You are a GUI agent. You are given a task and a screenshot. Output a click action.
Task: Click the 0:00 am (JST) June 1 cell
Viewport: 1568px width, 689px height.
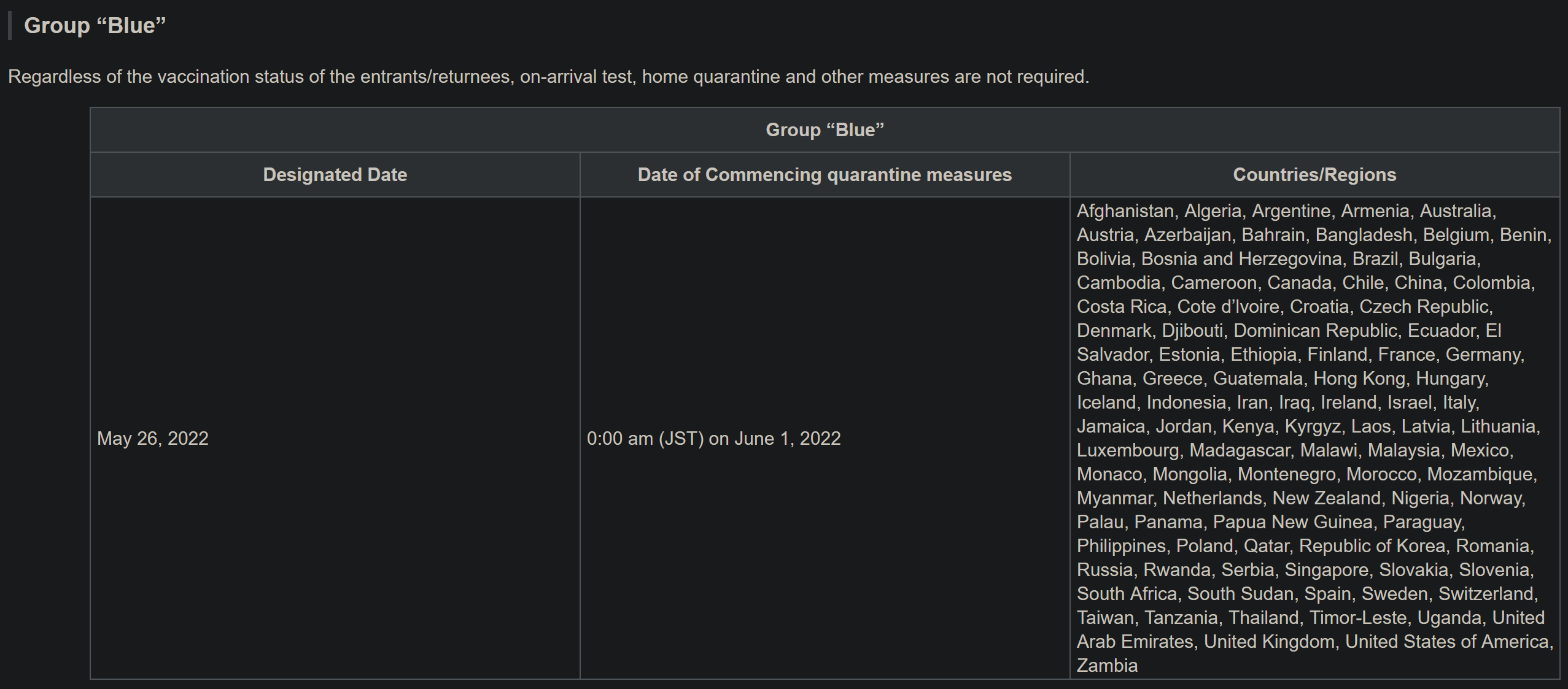coord(713,439)
